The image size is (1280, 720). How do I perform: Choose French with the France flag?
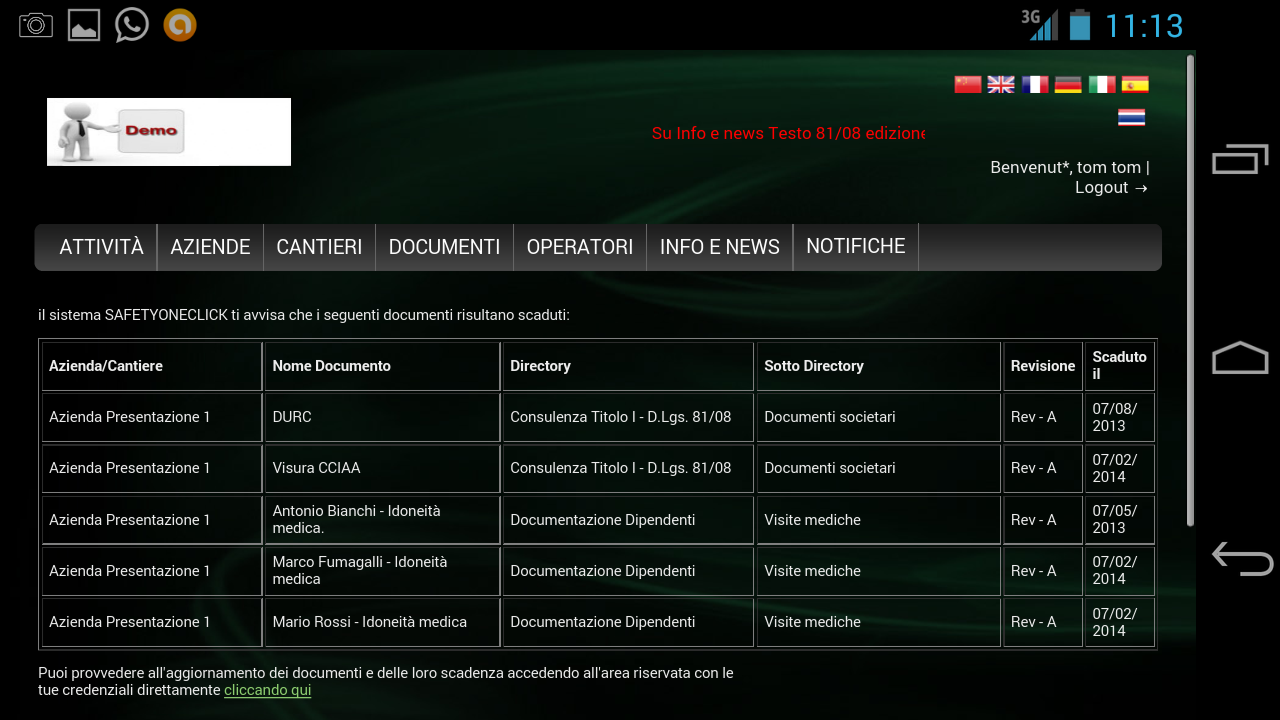click(x=1035, y=84)
